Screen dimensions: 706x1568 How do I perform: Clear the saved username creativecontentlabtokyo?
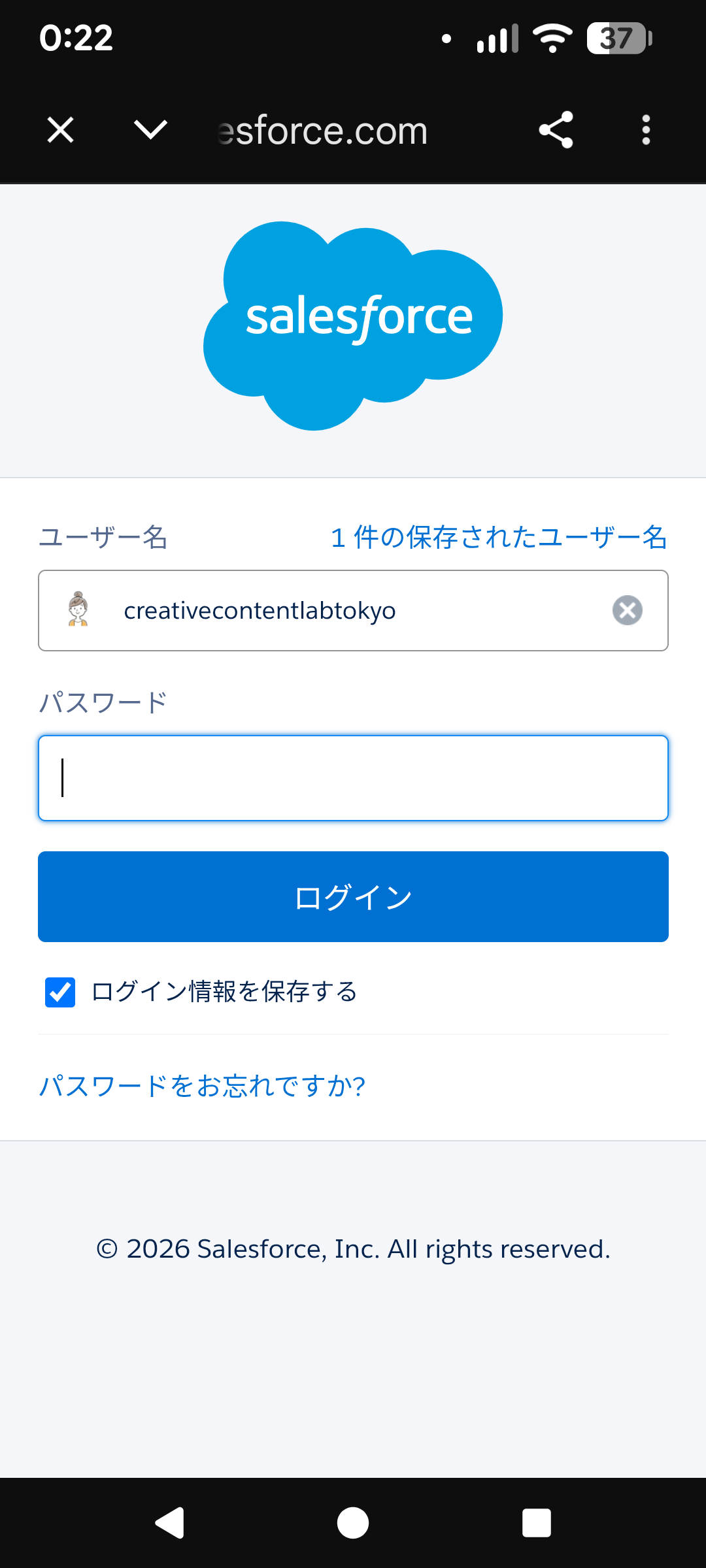click(627, 610)
